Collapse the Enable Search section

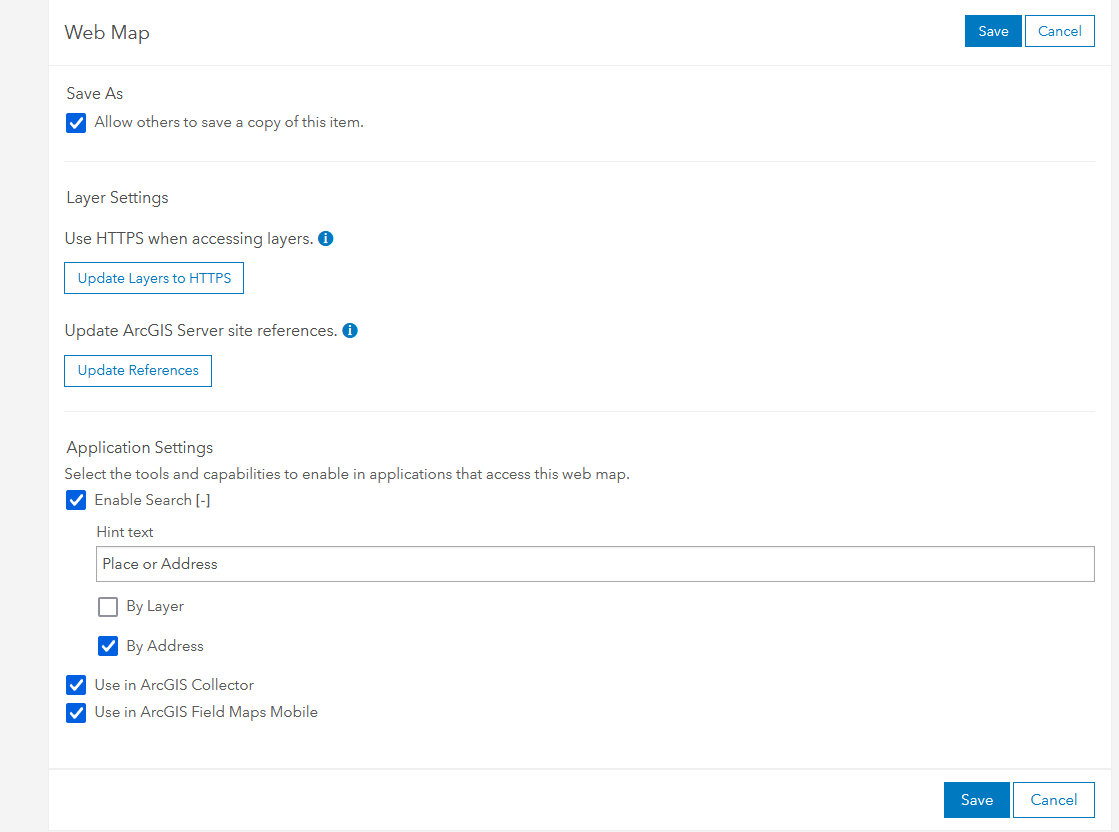click(x=205, y=500)
